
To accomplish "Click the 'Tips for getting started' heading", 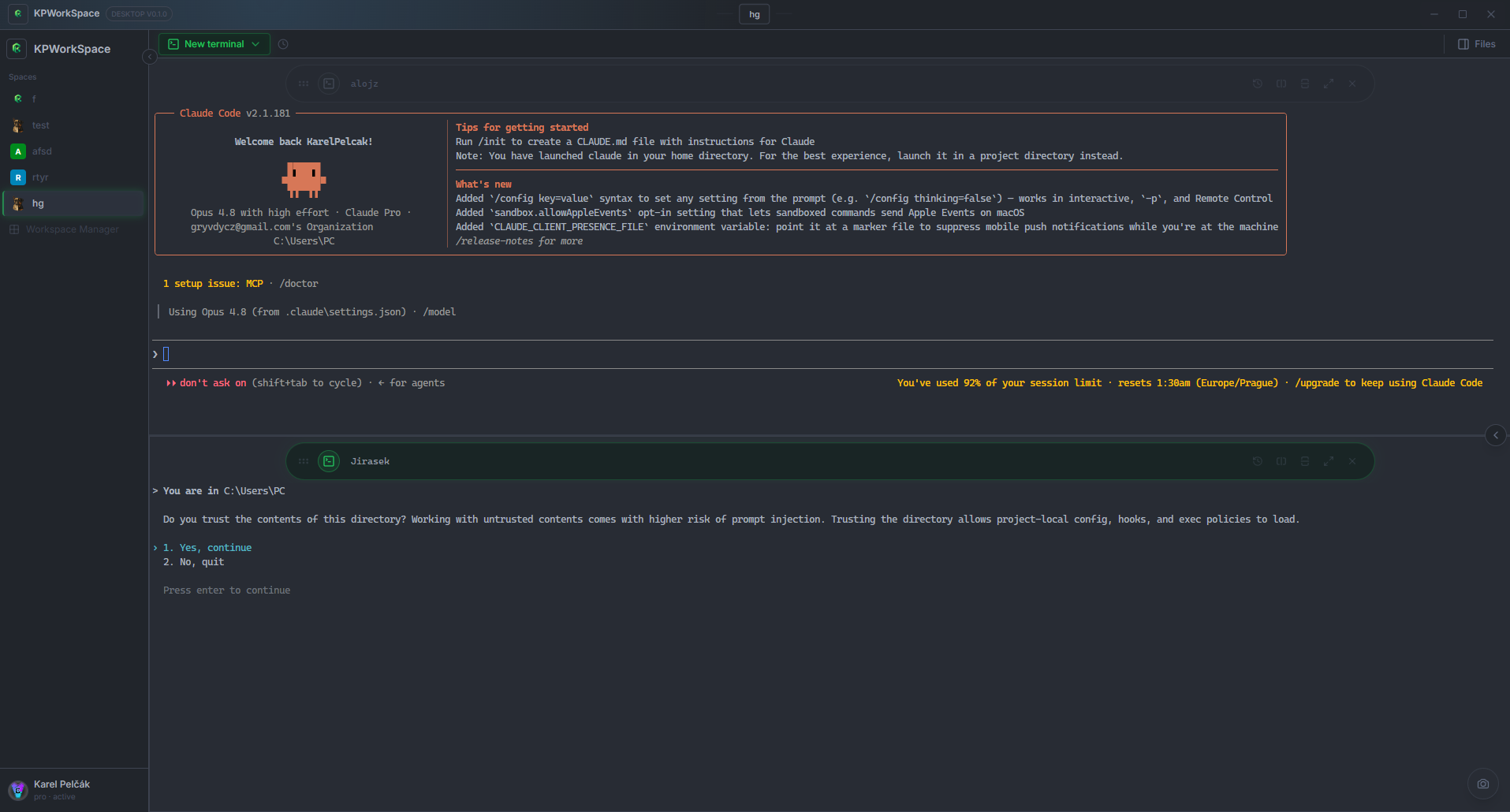I will (x=522, y=128).
